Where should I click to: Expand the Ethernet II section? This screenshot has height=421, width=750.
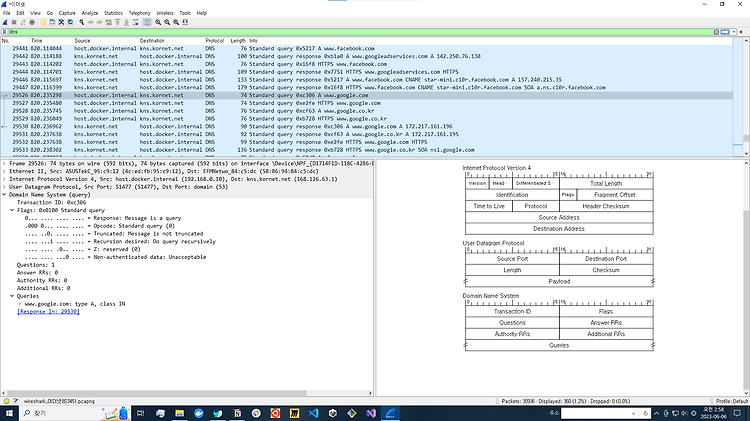(4, 171)
